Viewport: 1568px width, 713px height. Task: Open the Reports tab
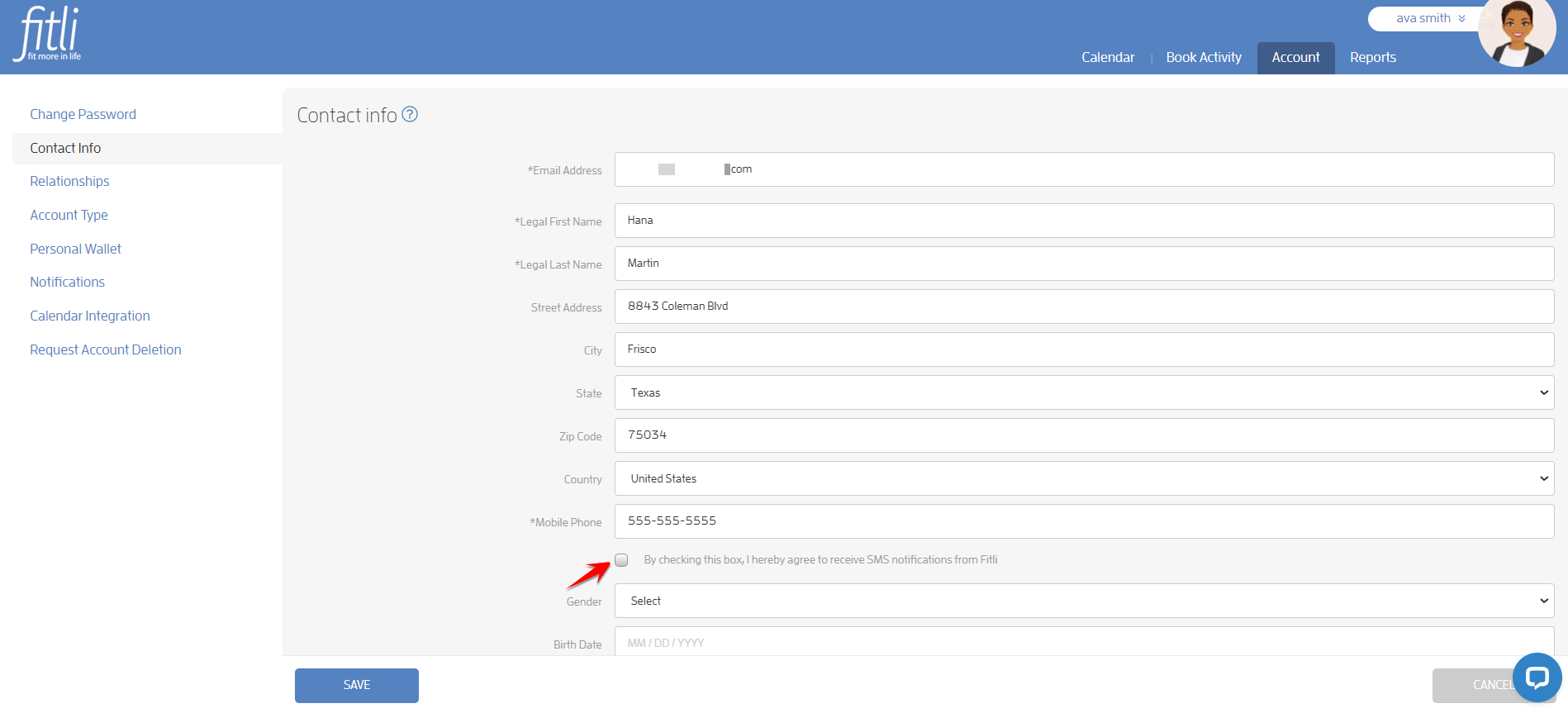pyautogui.click(x=1373, y=57)
